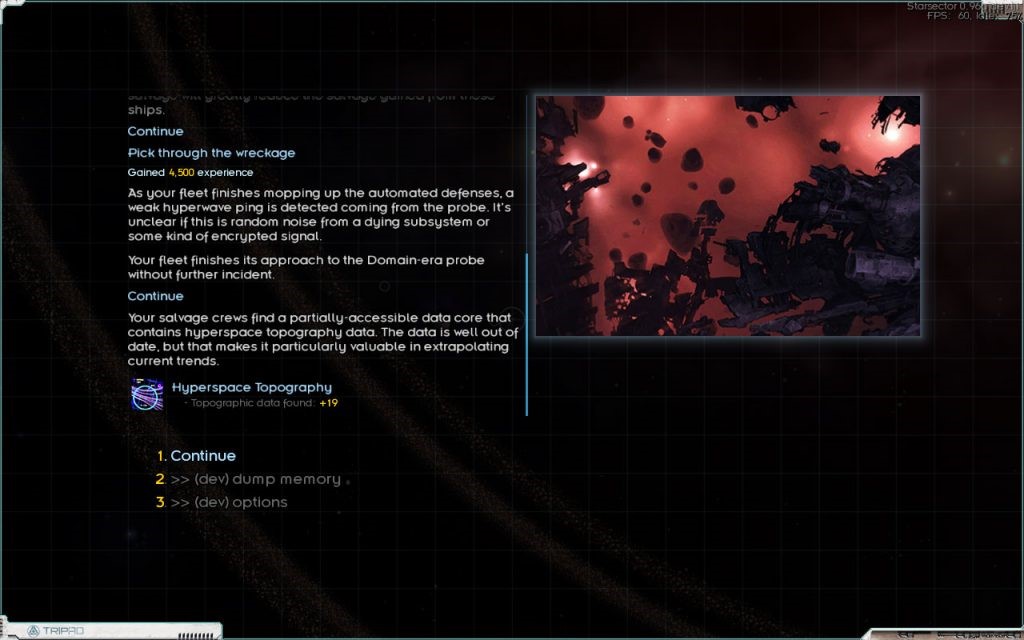
Task: Click the debris field illustration
Action: (x=727, y=216)
